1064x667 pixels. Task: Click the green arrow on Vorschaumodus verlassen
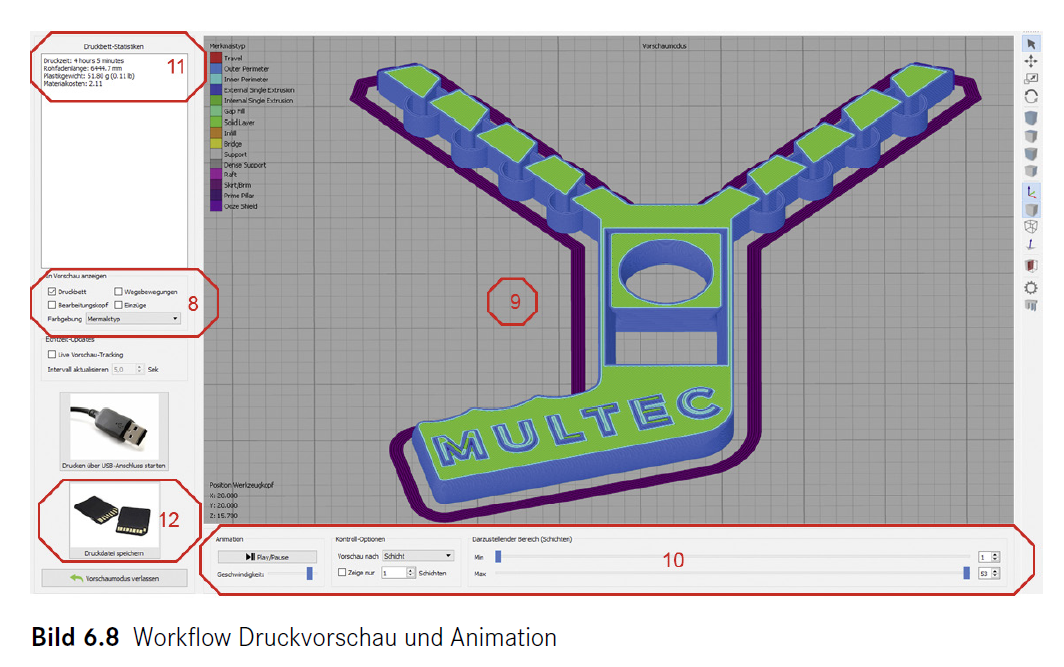pos(76,578)
